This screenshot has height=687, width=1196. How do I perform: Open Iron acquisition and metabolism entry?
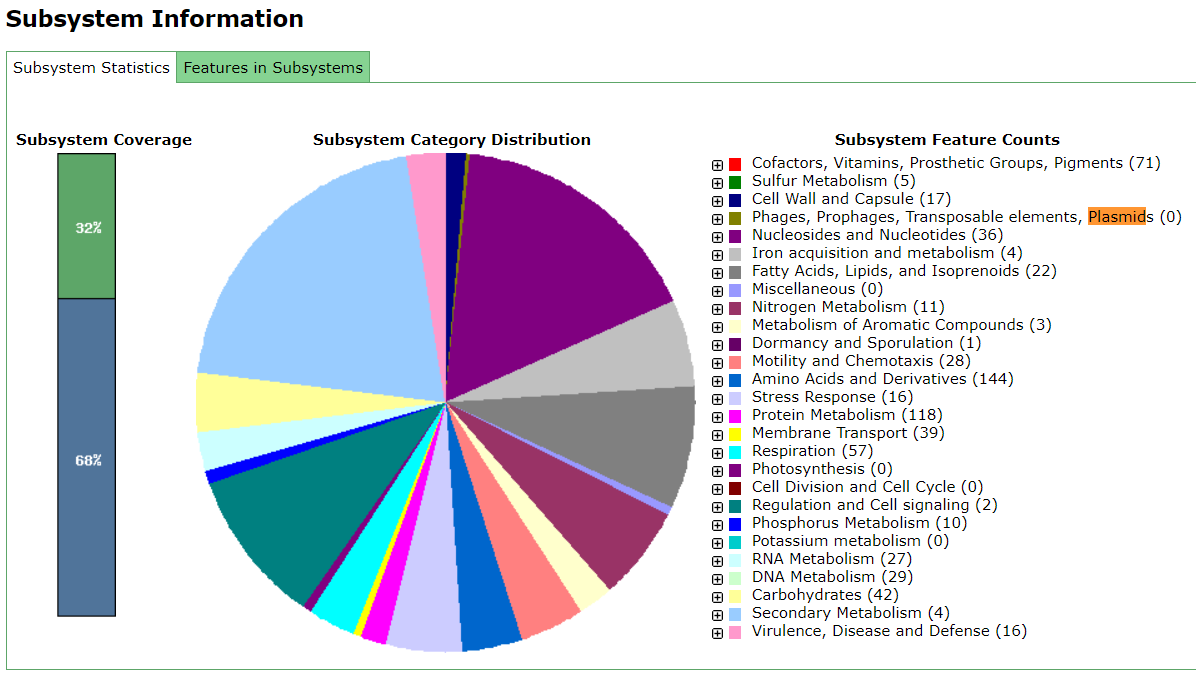point(887,253)
